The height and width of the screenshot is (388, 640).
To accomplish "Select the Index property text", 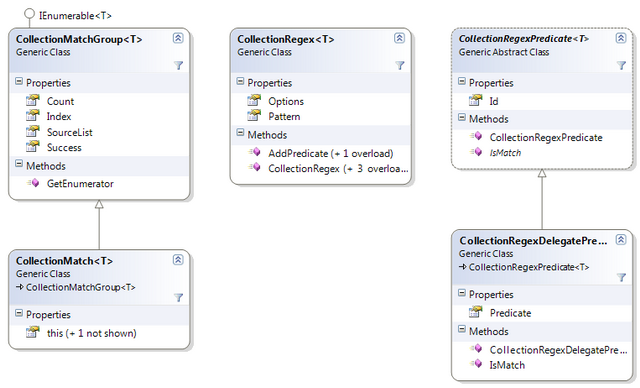I will click(x=59, y=116).
